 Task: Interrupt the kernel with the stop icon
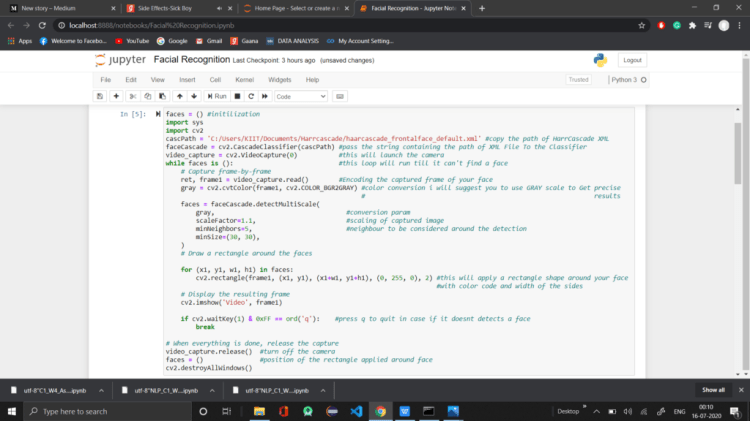click(237, 96)
